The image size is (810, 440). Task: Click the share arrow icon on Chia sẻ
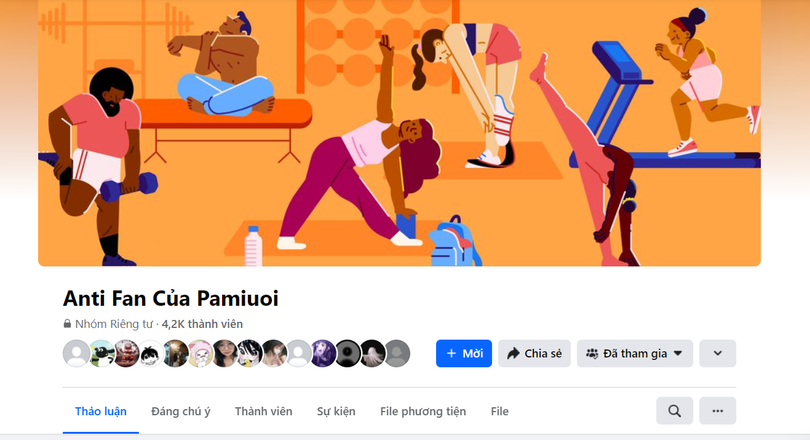513,353
